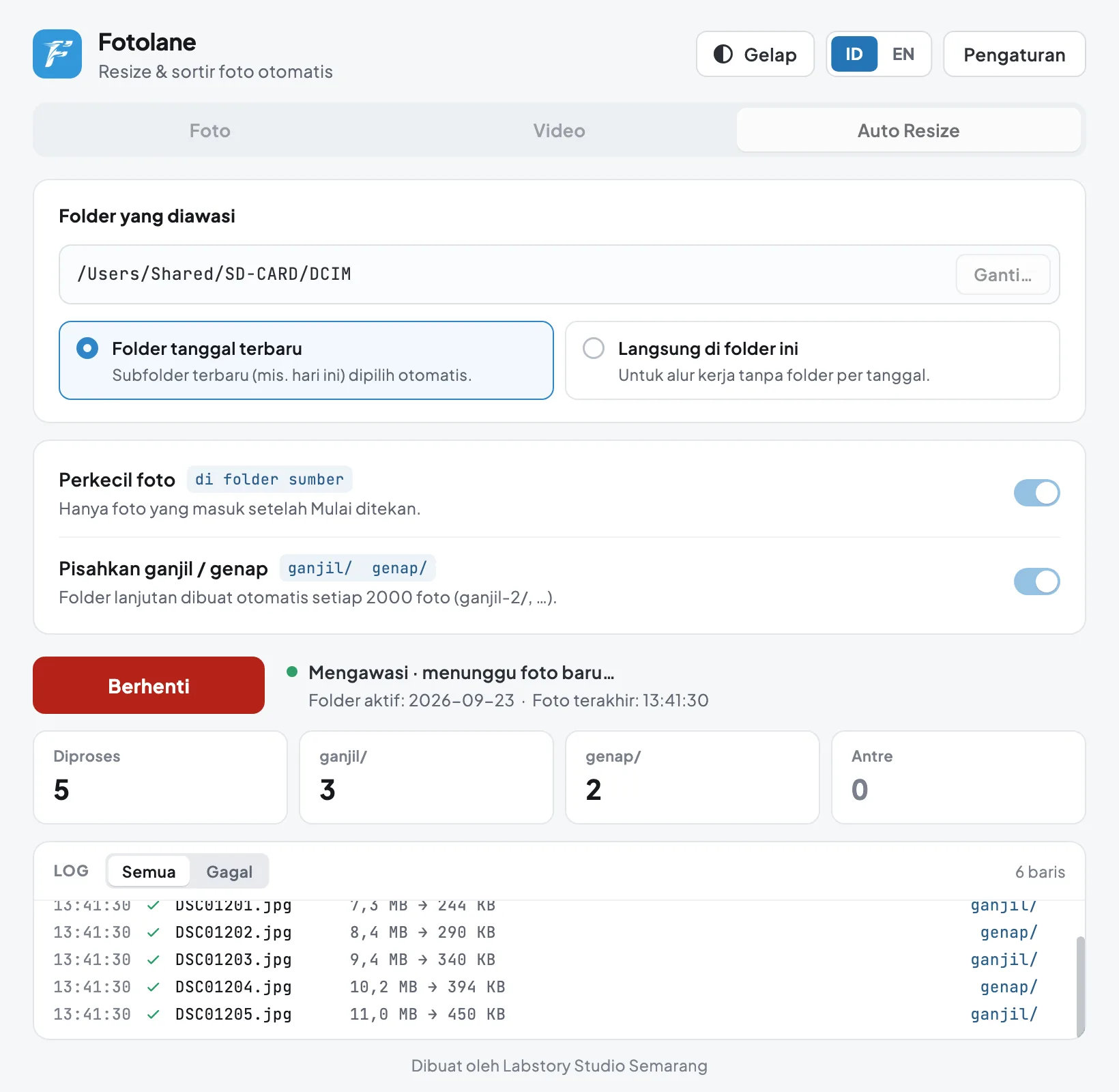Image resolution: width=1119 pixels, height=1092 pixels.
Task: Switch language to ID
Action: coord(854,54)
